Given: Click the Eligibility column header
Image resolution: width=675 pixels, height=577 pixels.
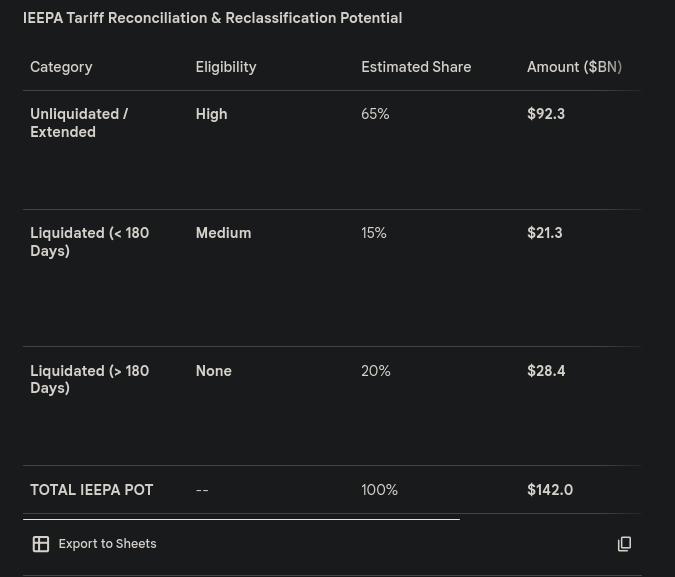Looking at the screenshot, I should (226, 67).
